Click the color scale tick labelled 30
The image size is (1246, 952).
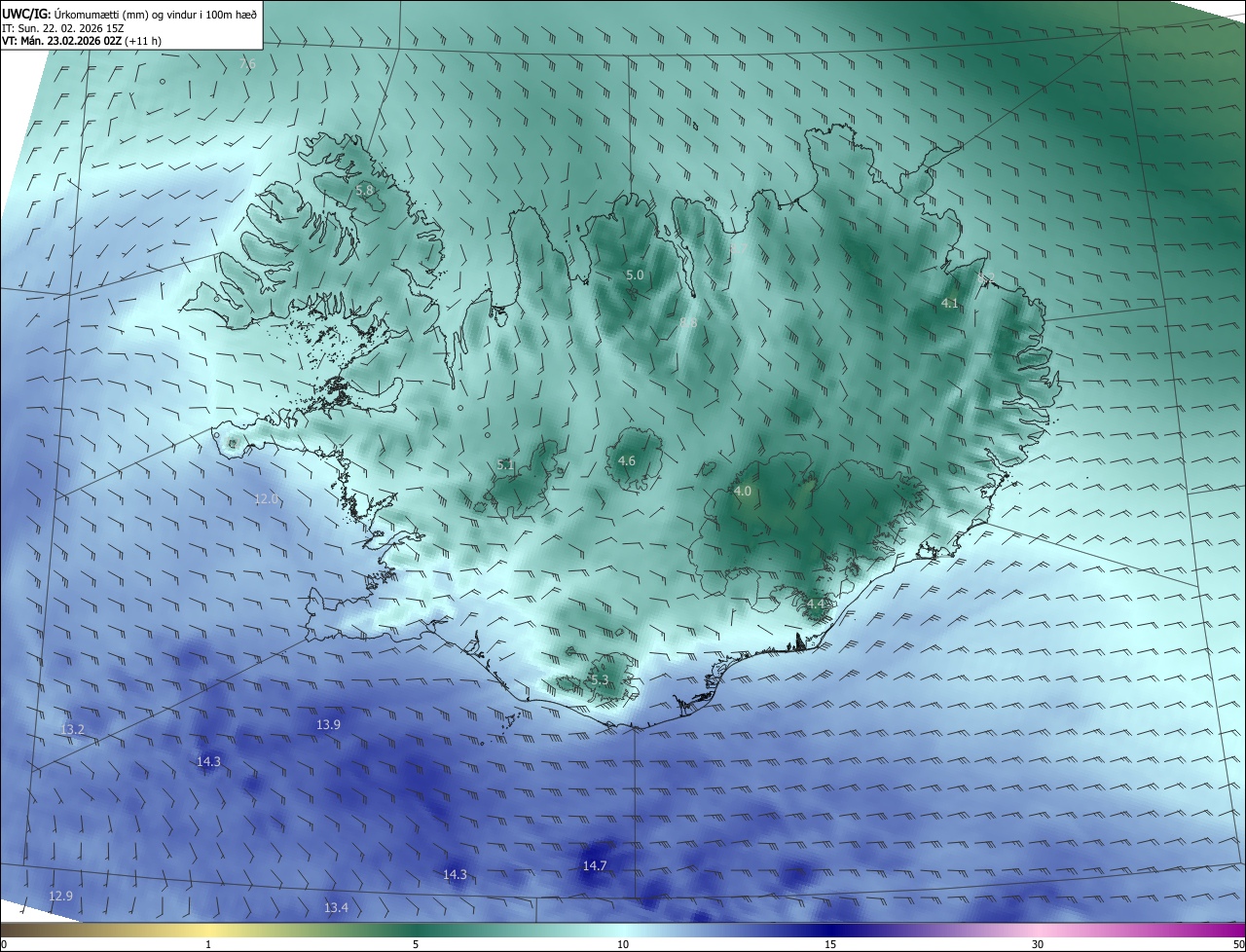(1038, 944)
